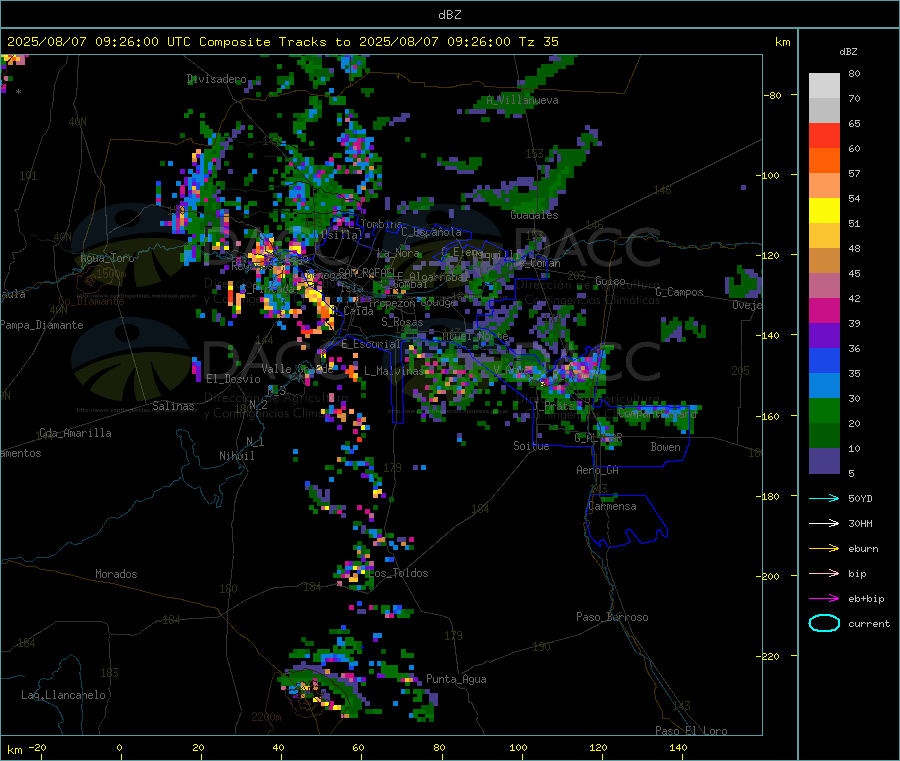The image size is (900, 761).
Task: Pick the blue 35-36 dBZ legend swatch
Action: 824,360
